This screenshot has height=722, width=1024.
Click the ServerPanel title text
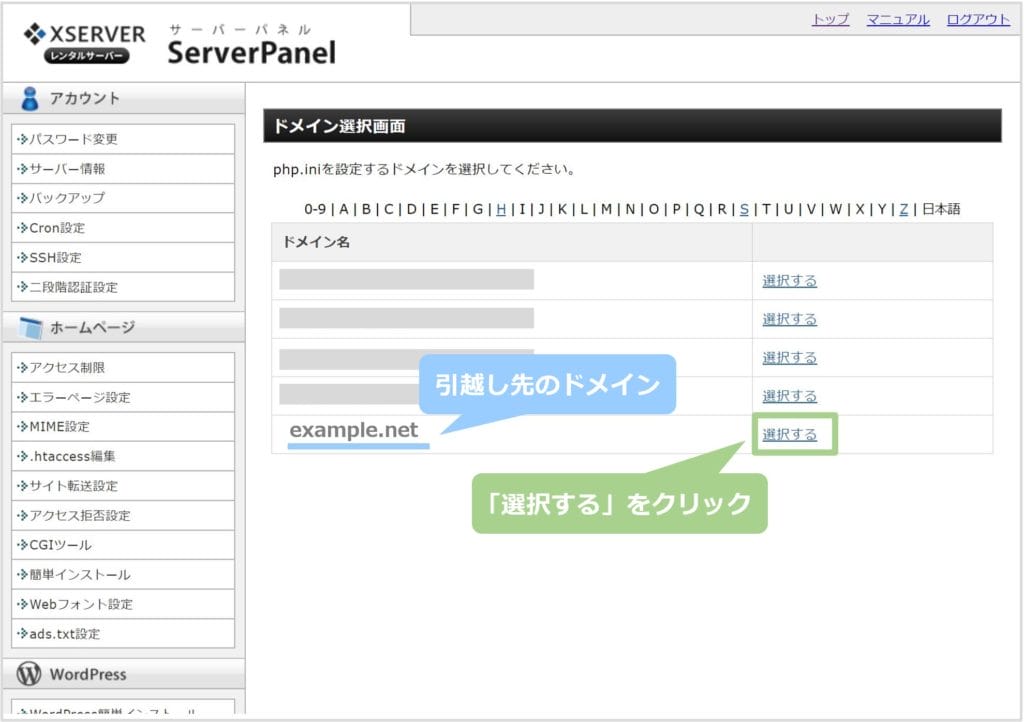click(x=251, y=52)
